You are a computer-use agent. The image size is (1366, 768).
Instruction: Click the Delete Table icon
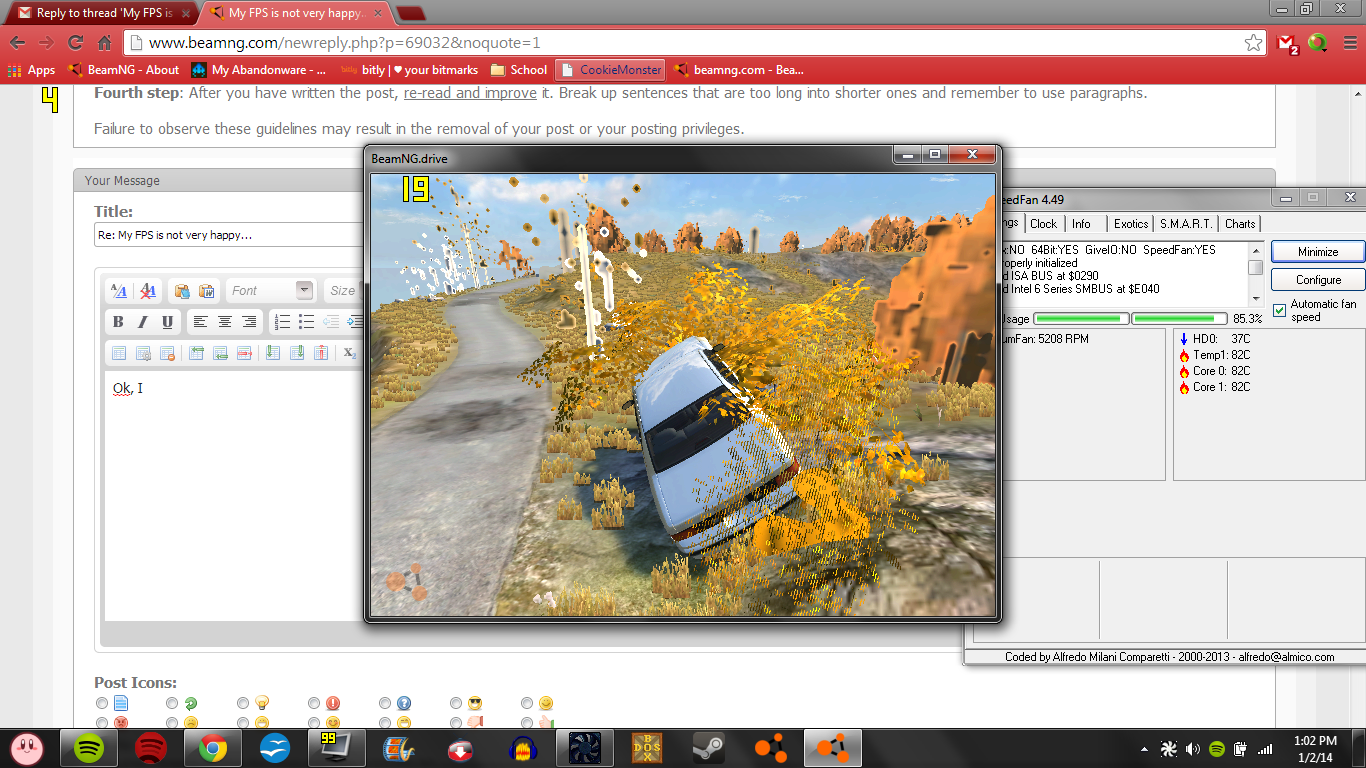[167, 353]
